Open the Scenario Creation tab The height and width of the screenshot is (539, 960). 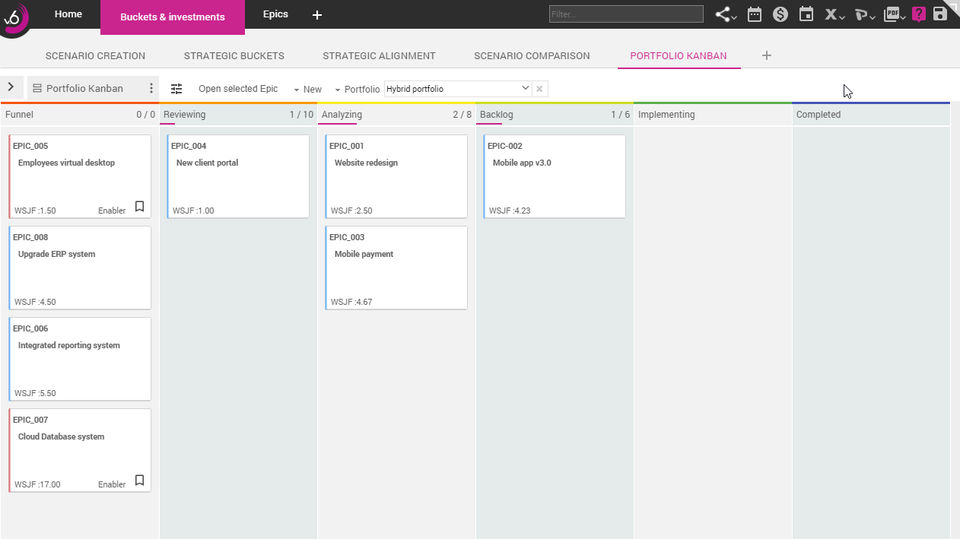pyautogui.click(x=96, y=56)
